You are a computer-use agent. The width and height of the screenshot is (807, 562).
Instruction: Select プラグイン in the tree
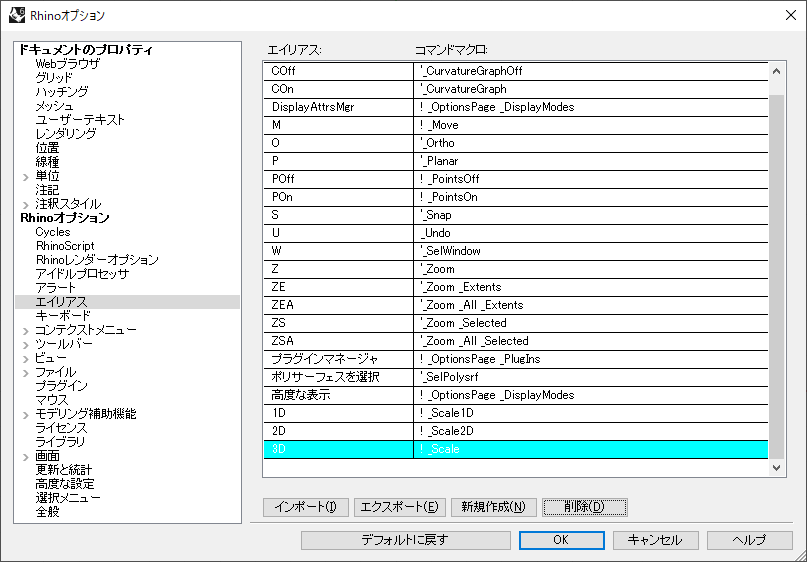(x=61, y=386)
